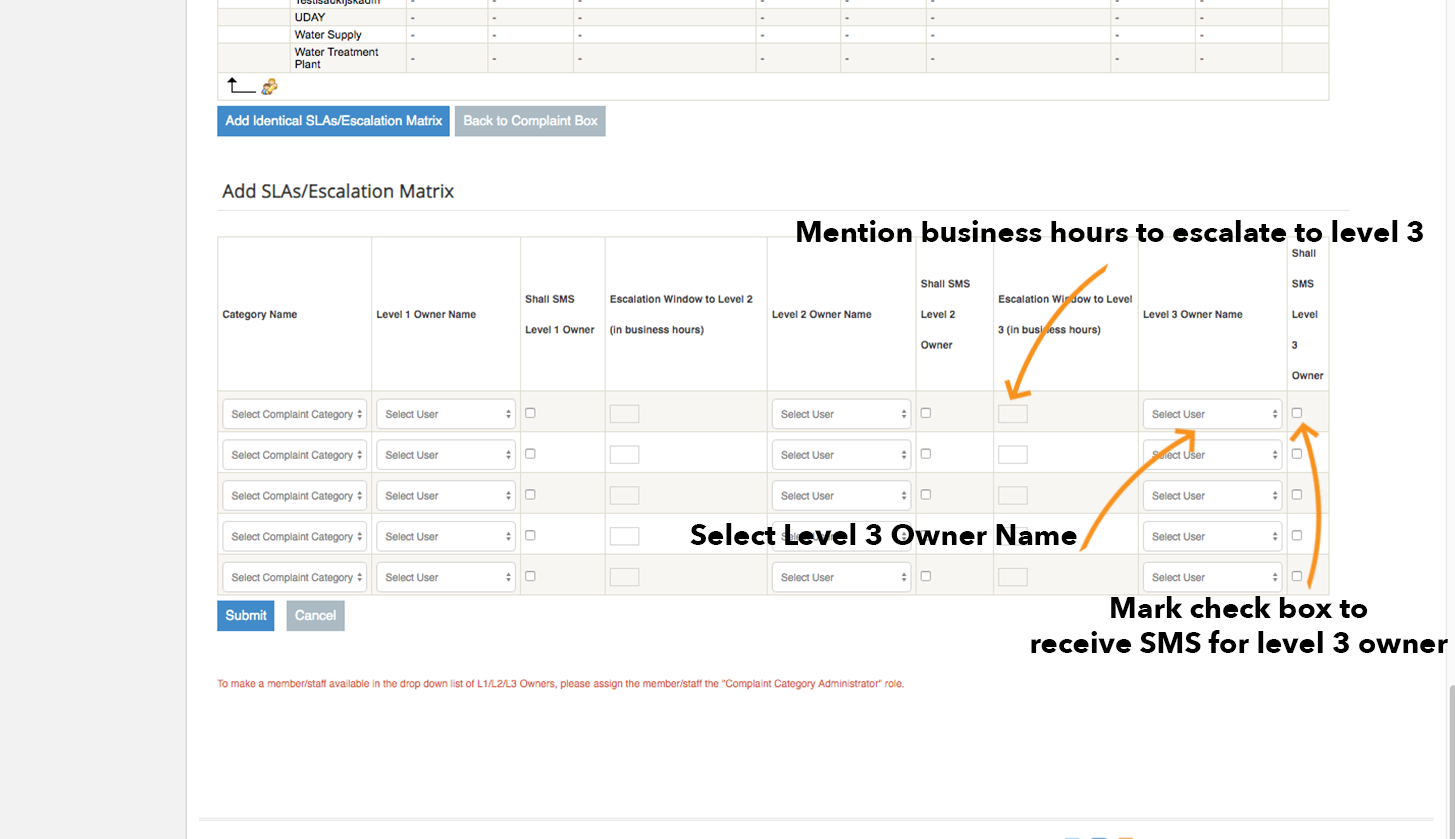Check Level 3 Owner SMS box in first row
This screenshot has width=1455, height=839.
coord(1296,411)
